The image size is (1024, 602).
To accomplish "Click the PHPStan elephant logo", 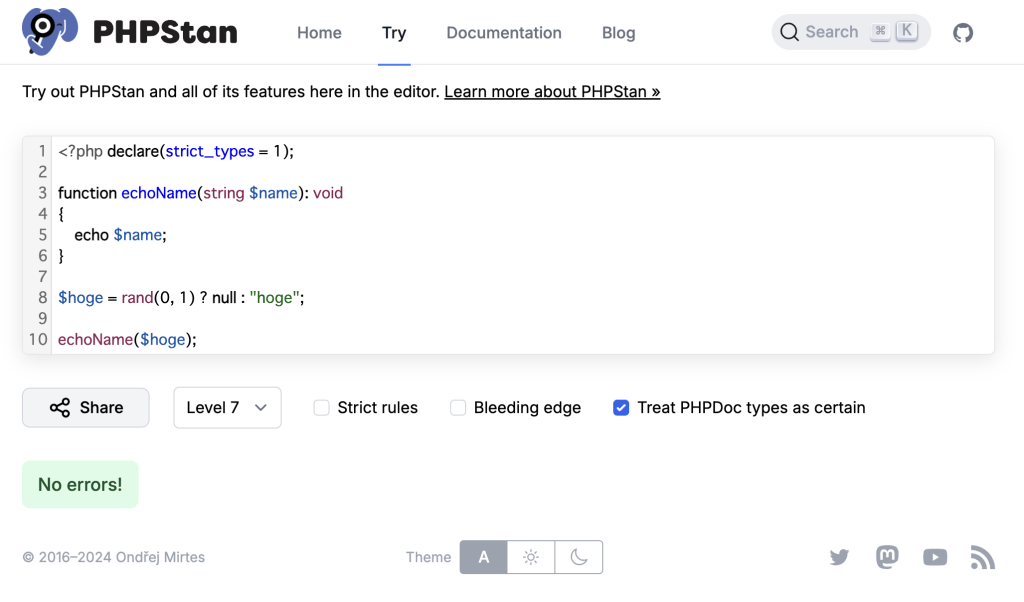I will [x=50, y=32].
